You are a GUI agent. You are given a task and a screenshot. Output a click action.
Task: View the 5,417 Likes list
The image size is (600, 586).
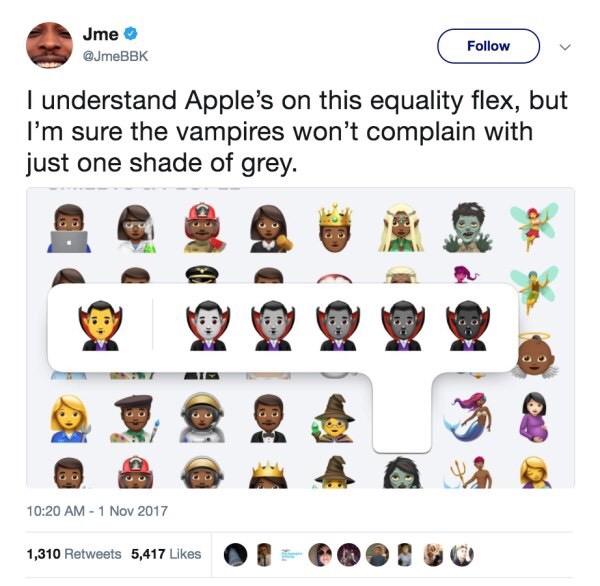166,554
